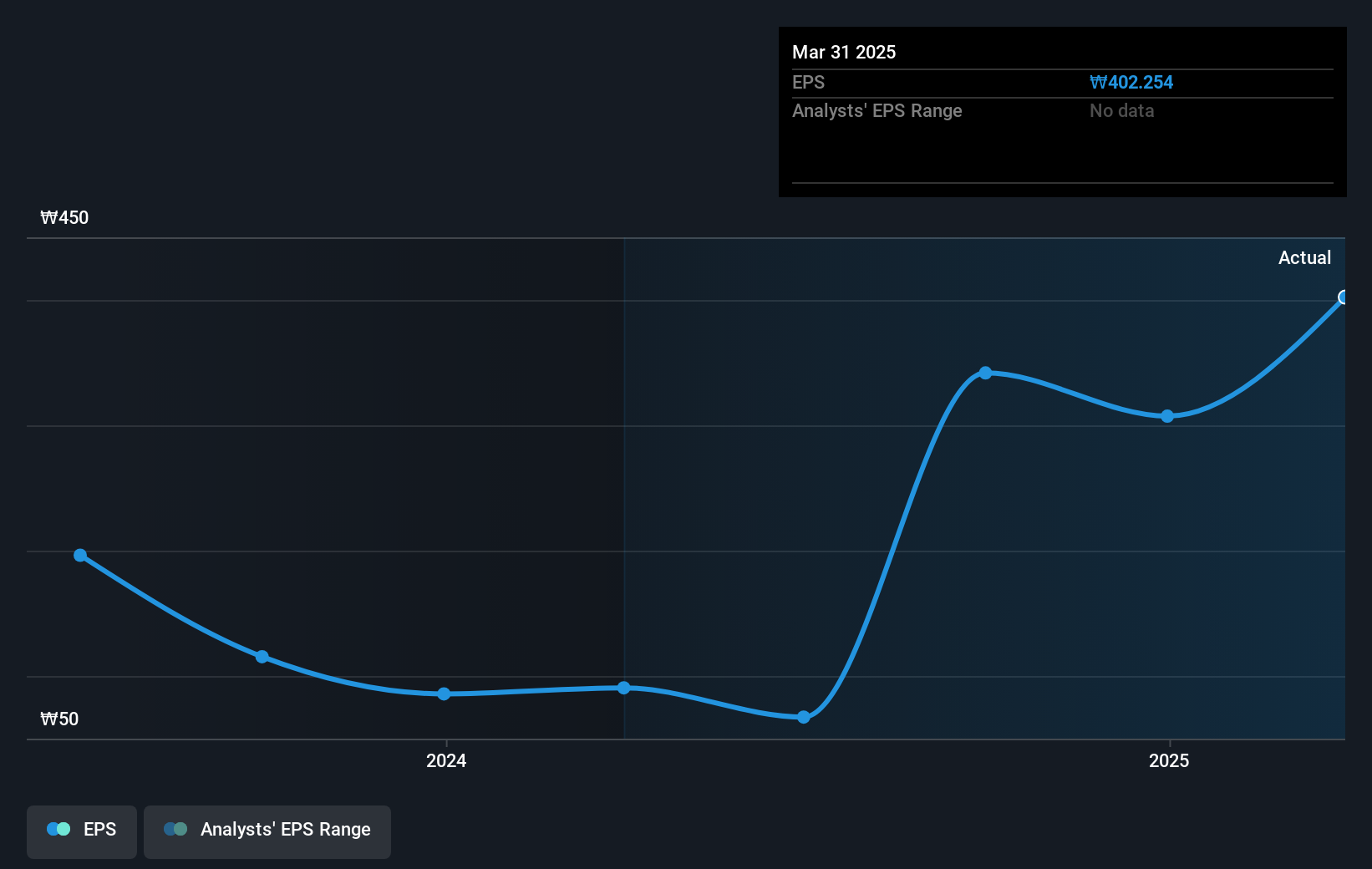Select the lowest EPS data point mid-2024
The height and width of the screenshot is (869, 1372).
click(x=803, y=717)
